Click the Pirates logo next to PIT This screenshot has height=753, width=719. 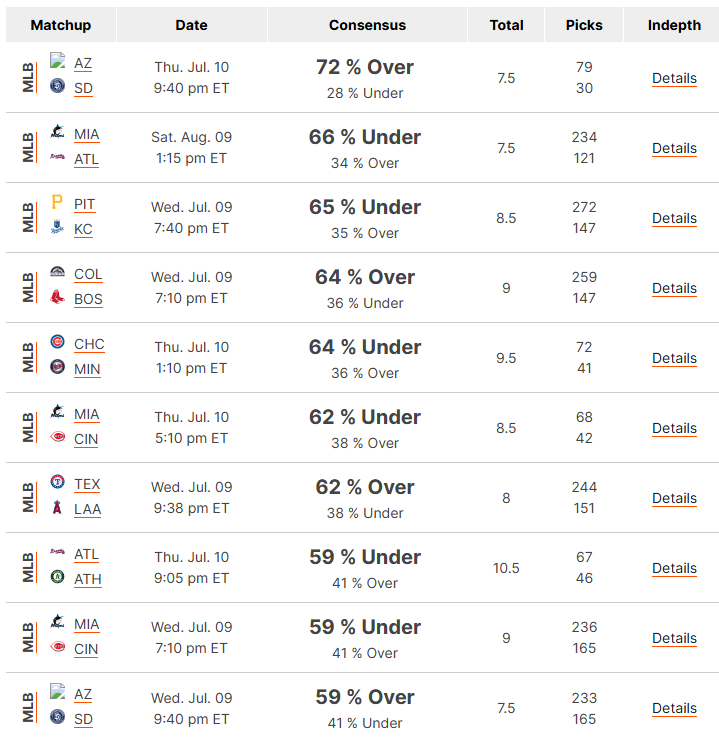point(57,202)
